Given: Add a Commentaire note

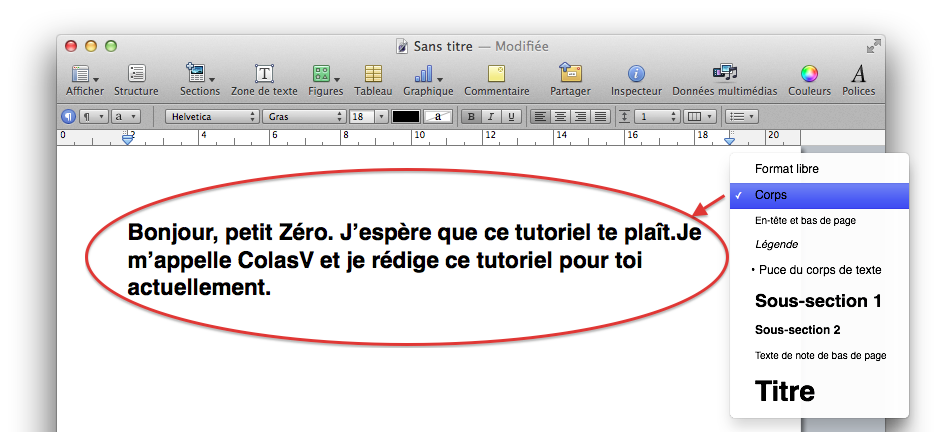Looking at the screenshot, I should [496, 73].
